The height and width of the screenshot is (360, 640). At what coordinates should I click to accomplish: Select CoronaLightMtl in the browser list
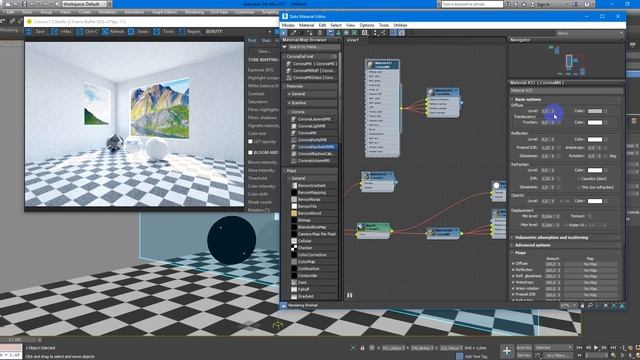(x=314, y=126)
